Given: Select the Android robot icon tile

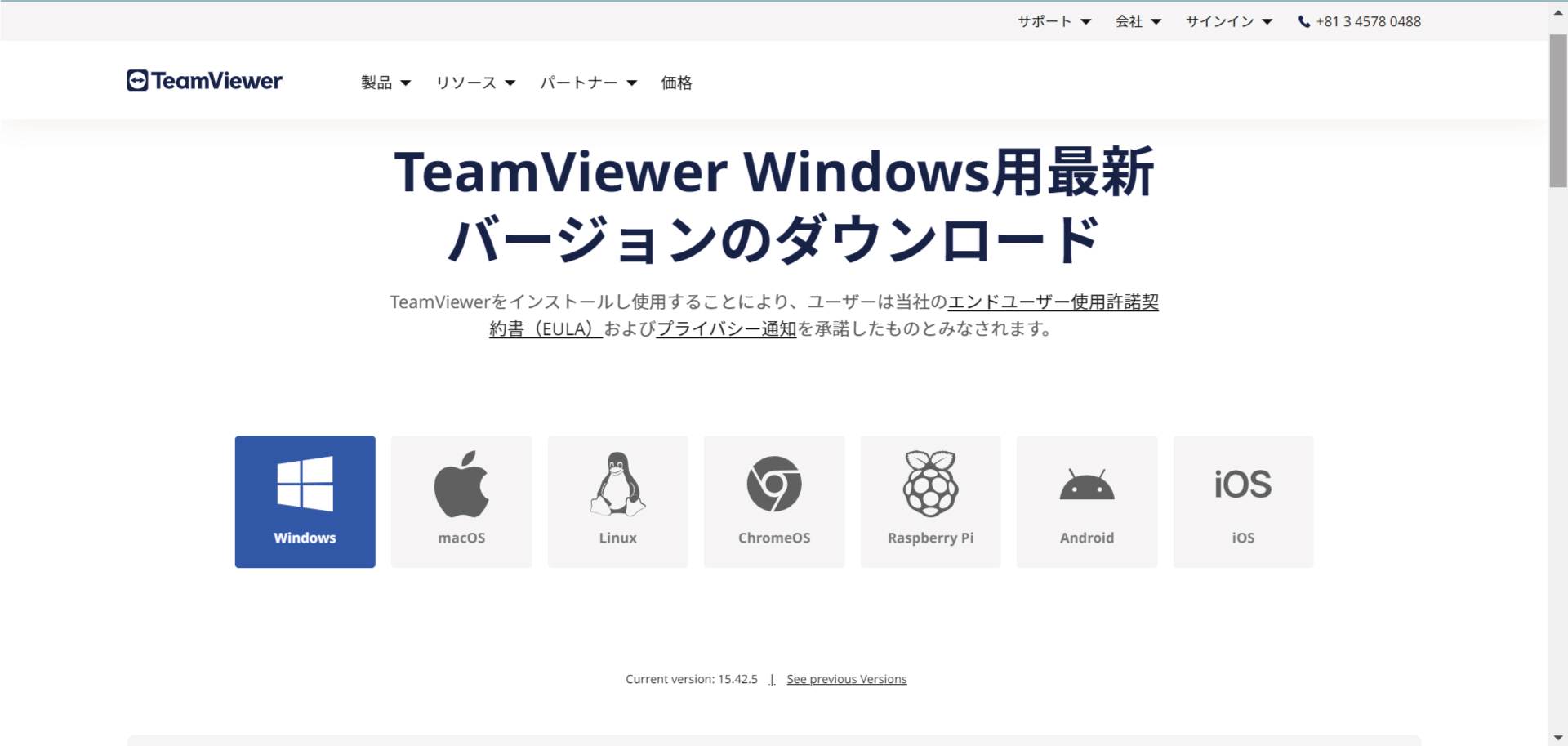Looking at the screenshot, I should click(1086, 501).
